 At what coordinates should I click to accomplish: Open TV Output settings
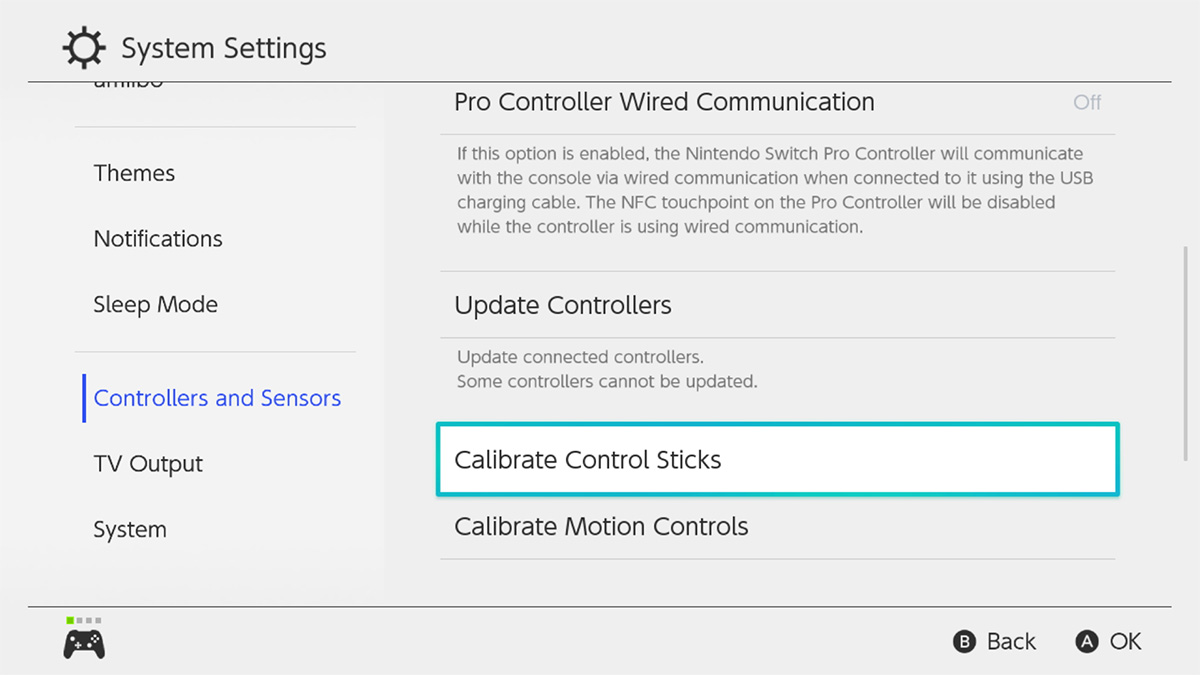coord(148,463)
